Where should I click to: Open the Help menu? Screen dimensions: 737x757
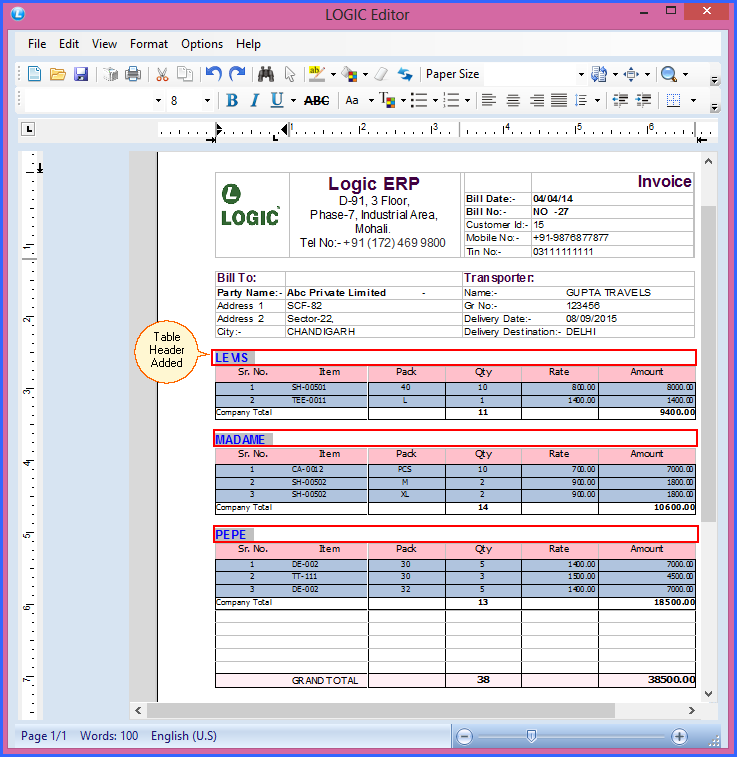[248, 44]
